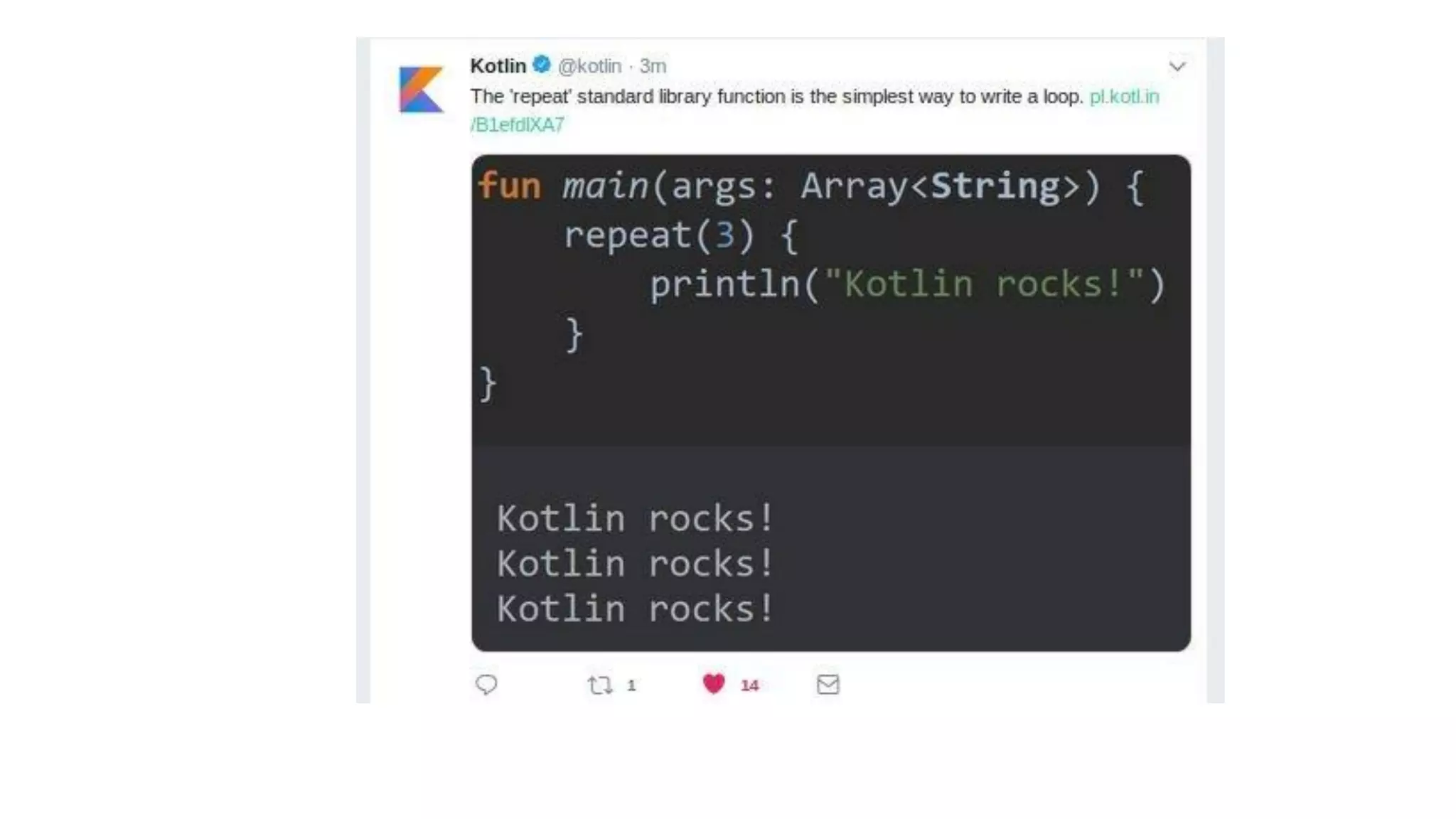
Task: Click the blue verified badge next to Kotlin
Action: pyautogui.click(x=542, y=65)
